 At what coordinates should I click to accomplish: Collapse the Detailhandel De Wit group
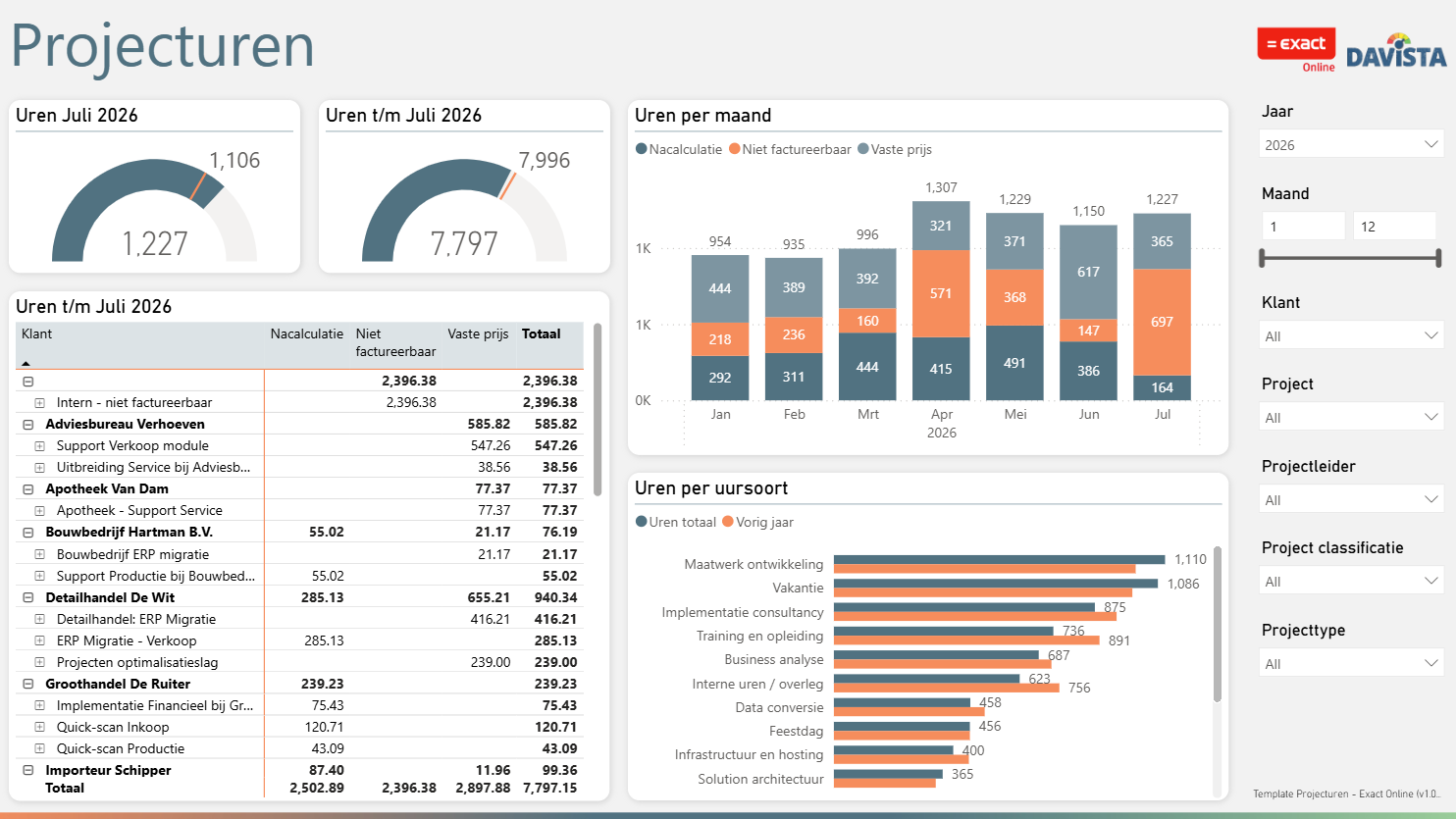tap(27, 598)
